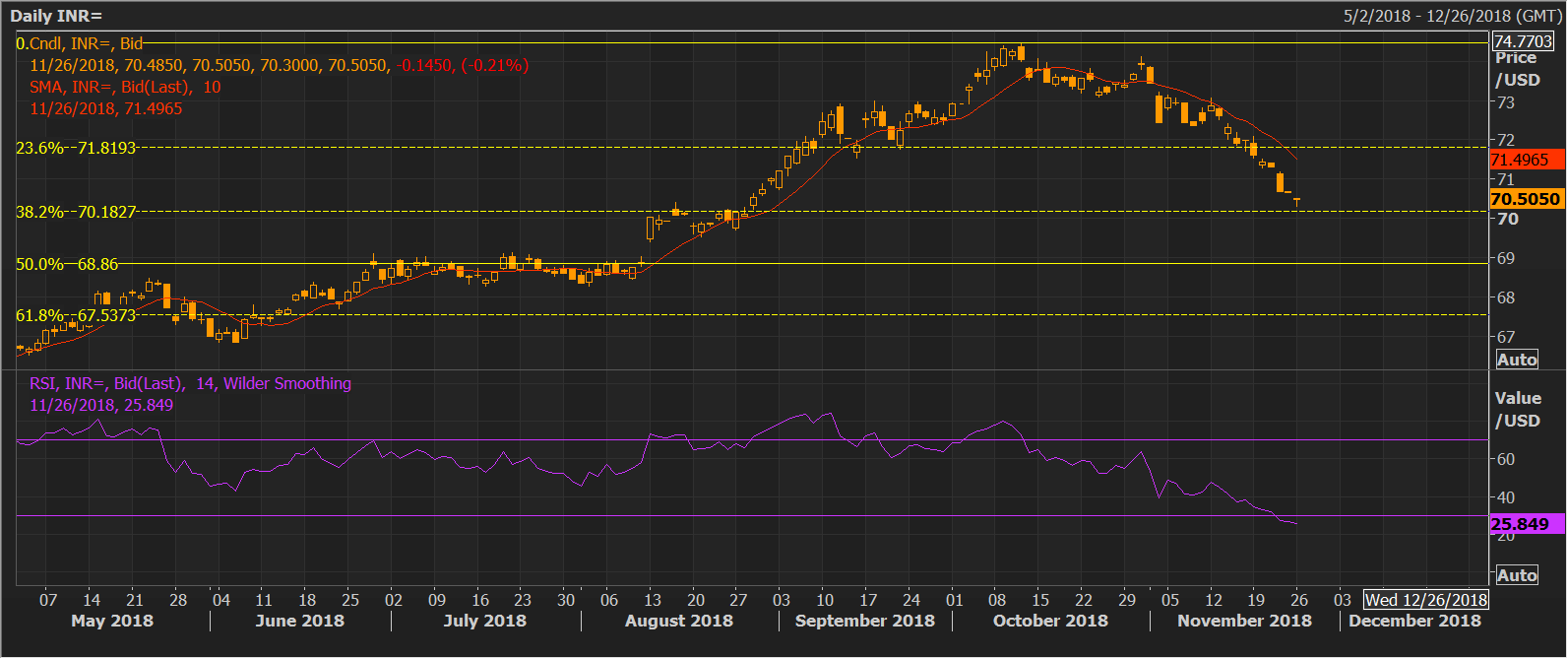Click the 74.7703 high price label

(x=1523, y=40)
